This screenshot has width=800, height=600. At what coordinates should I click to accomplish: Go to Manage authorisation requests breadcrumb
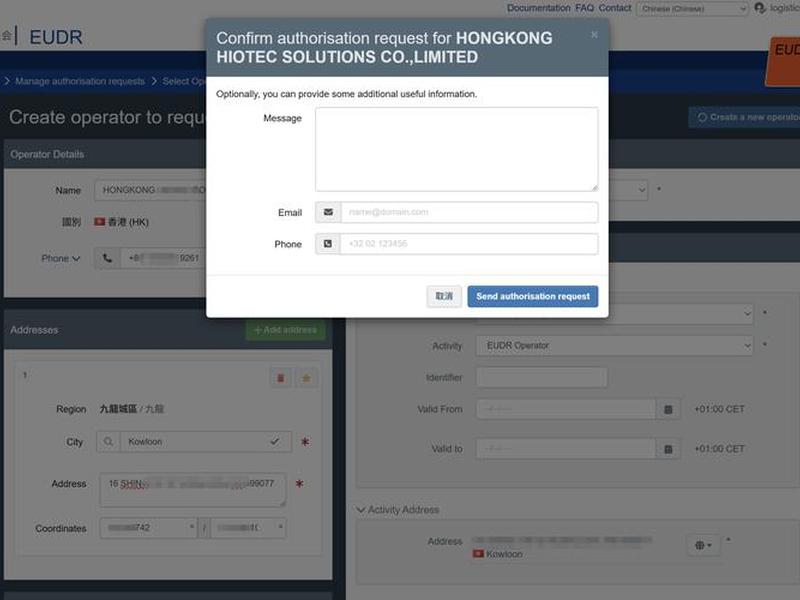[x=80, y=81]
